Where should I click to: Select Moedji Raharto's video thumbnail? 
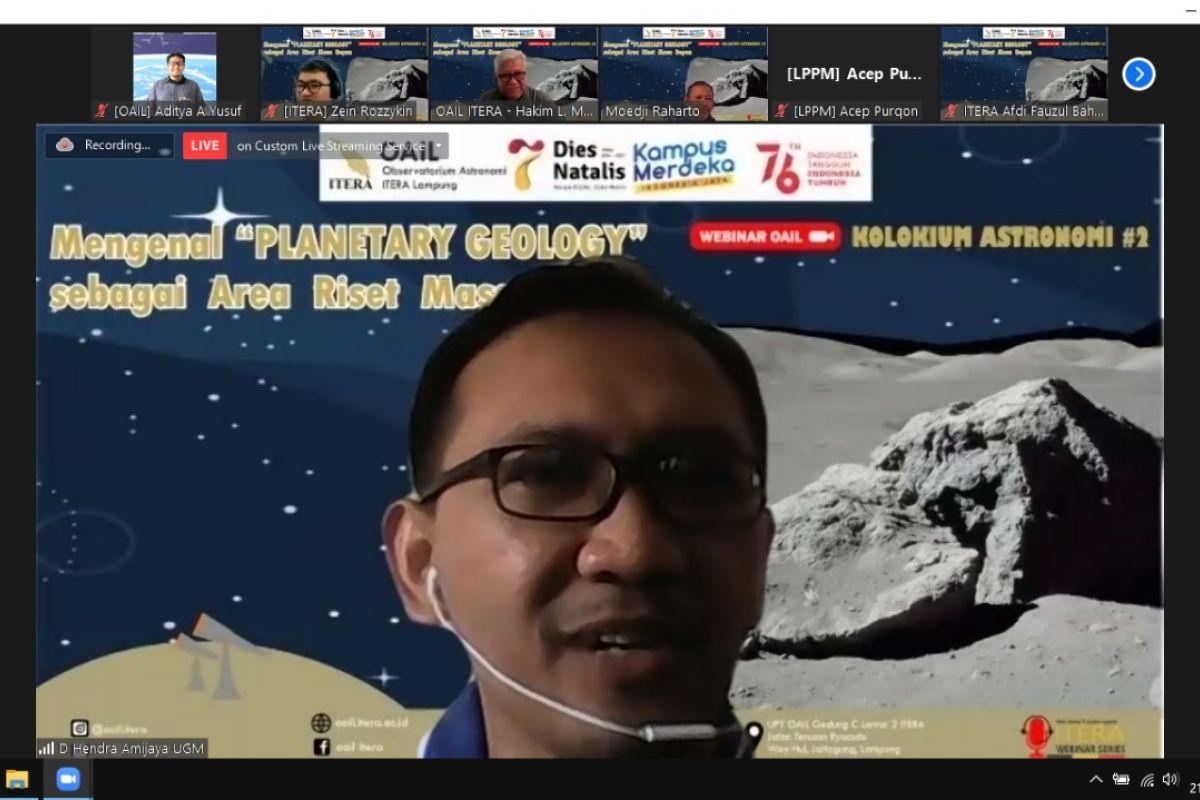tap(684, 65)
